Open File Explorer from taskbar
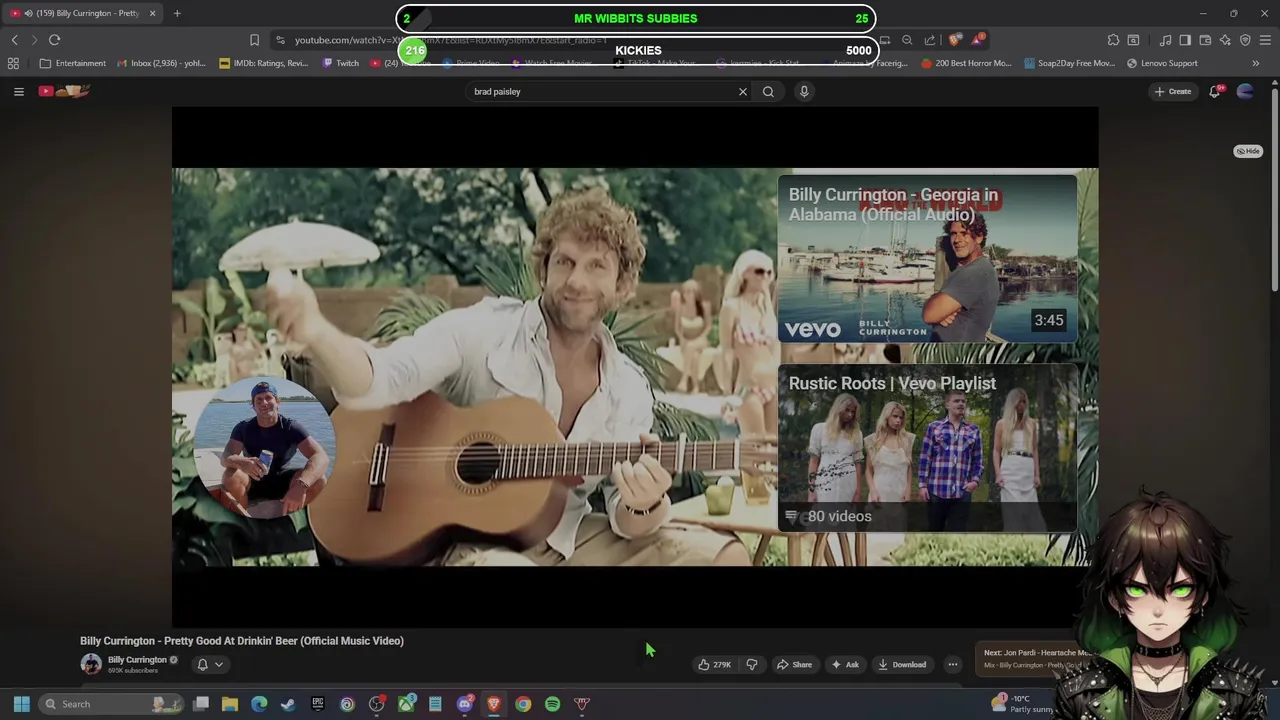 point(230,704)
